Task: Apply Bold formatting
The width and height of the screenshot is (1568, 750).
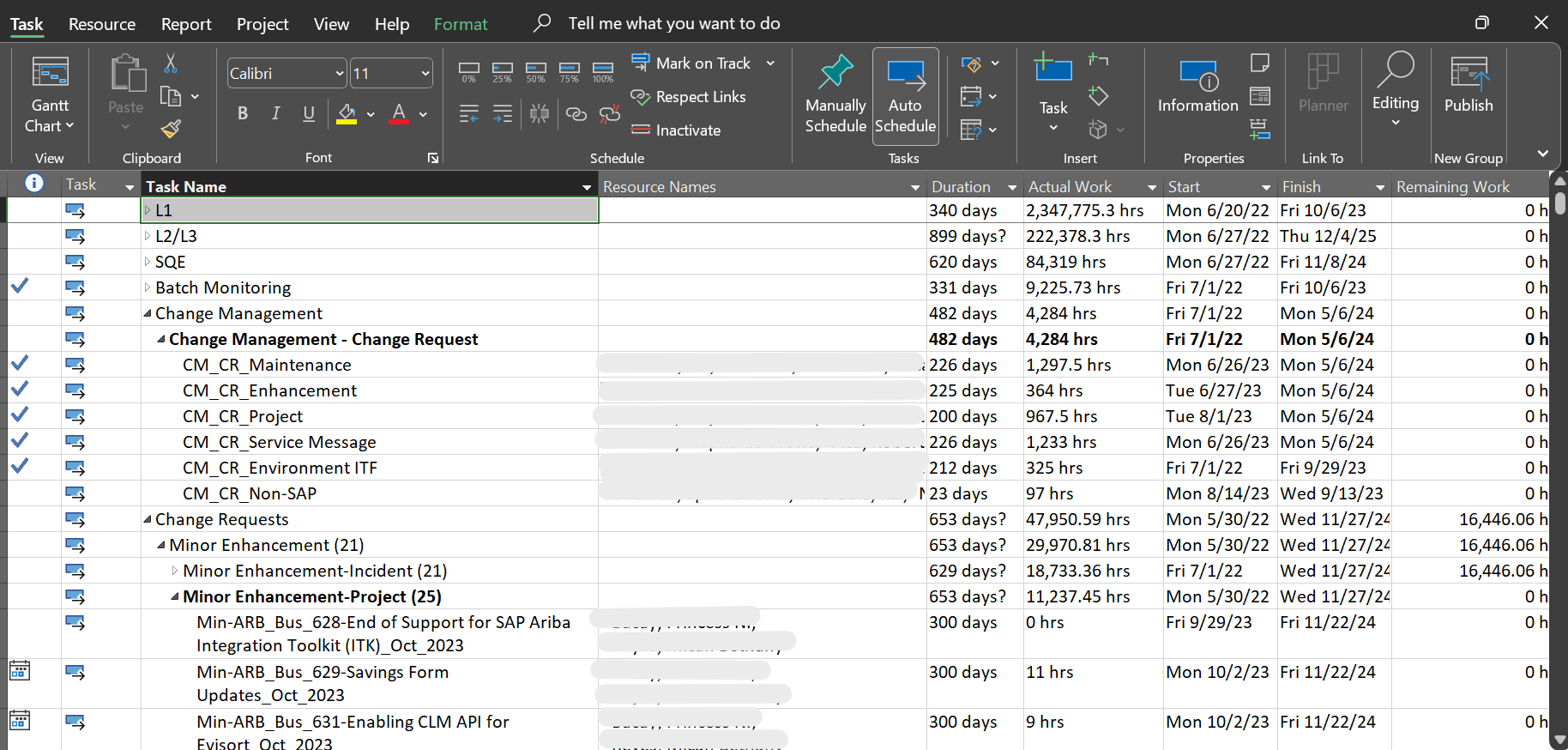Action: point(243,113)
